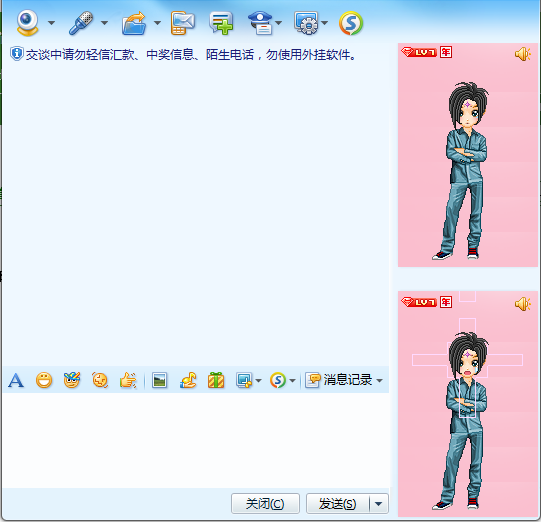Expand the remote desktop dropdown arrow
This screenshot has width=541, height=522.
point(324,23)
